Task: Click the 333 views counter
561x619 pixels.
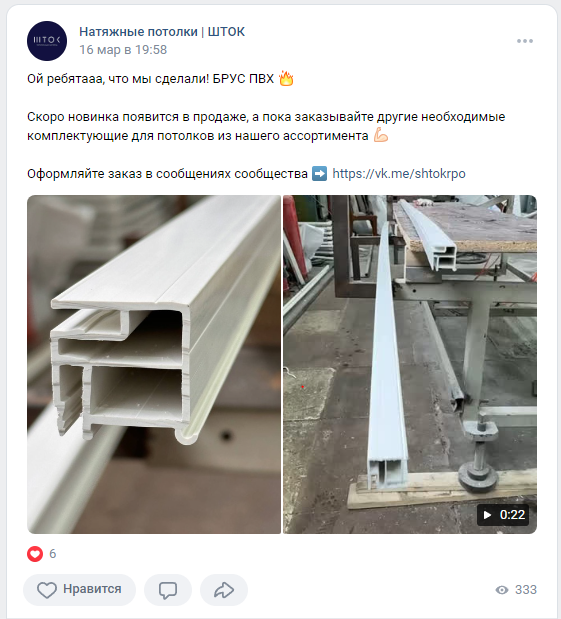Action: [526, 590]
